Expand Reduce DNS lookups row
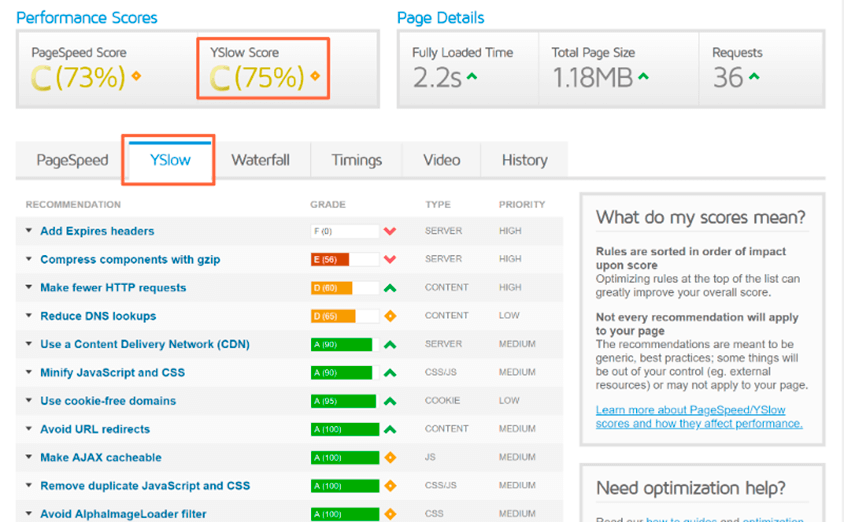 point(29,315)
